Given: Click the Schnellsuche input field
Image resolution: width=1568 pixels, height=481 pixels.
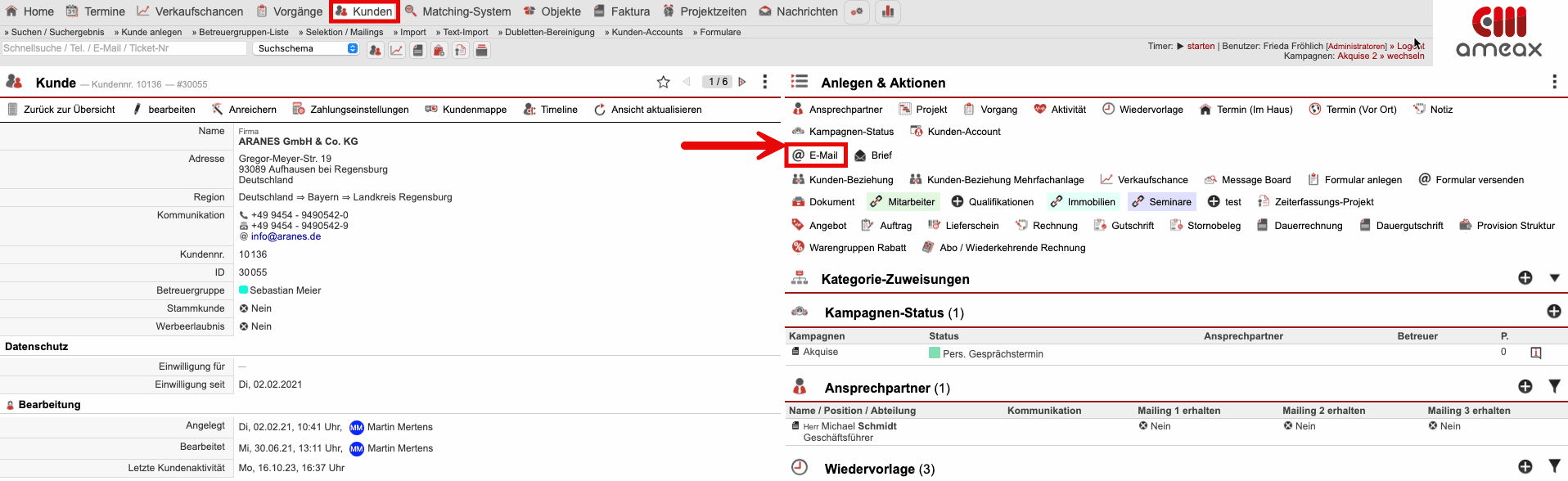Looking at the screenshot, I should (x=123, y=48).
